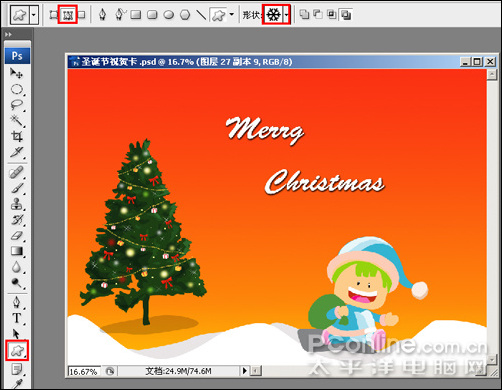Select the Dodge tool
Viewport: 502px width, 390px height.
coord(17,283)
